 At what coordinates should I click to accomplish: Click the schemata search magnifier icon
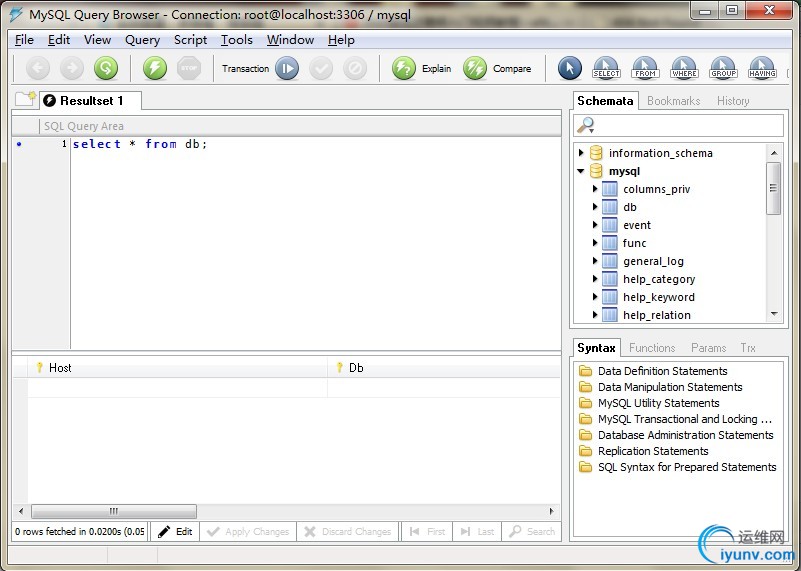(x=586, y=125)
